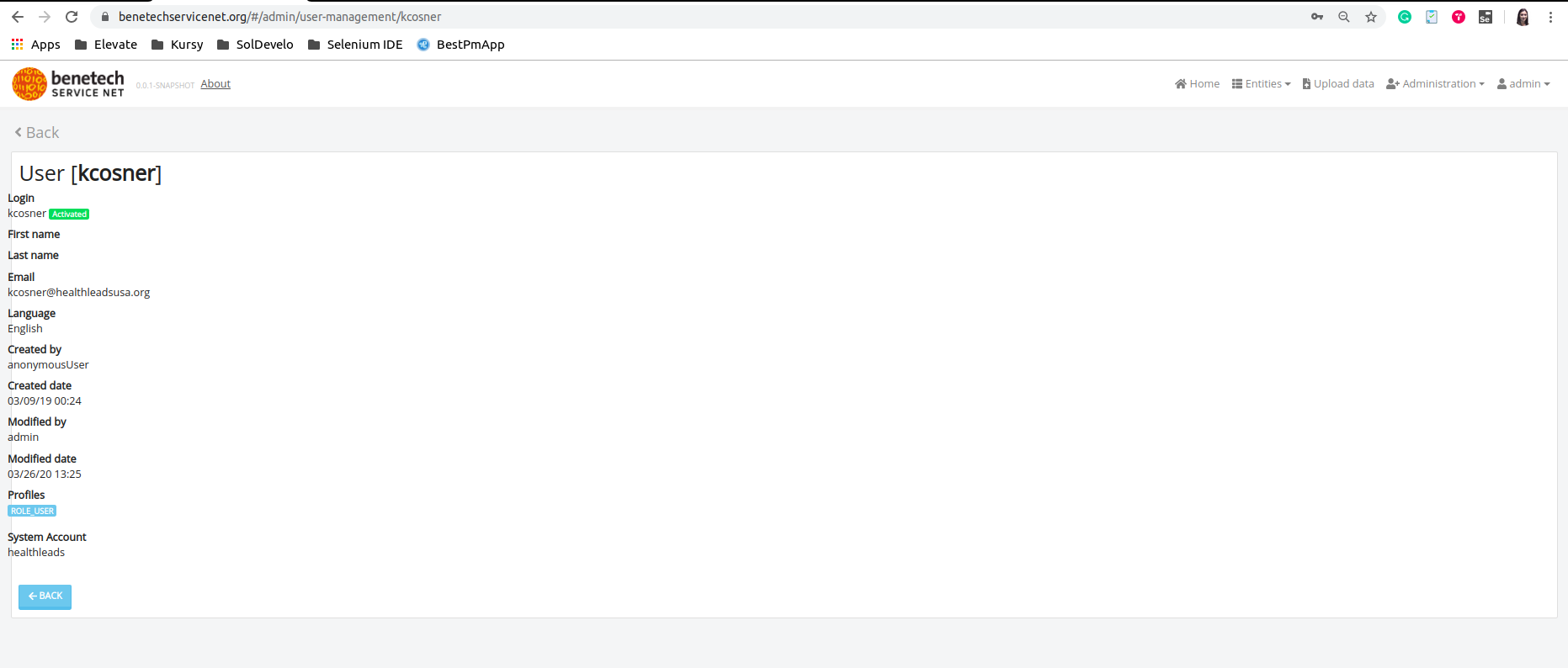Image resolution: width=1568 pixels, height=668 pixels.
Task: Expand the Entities dropdown menu
Action: pyautogui.click(x=1261, y=84)
